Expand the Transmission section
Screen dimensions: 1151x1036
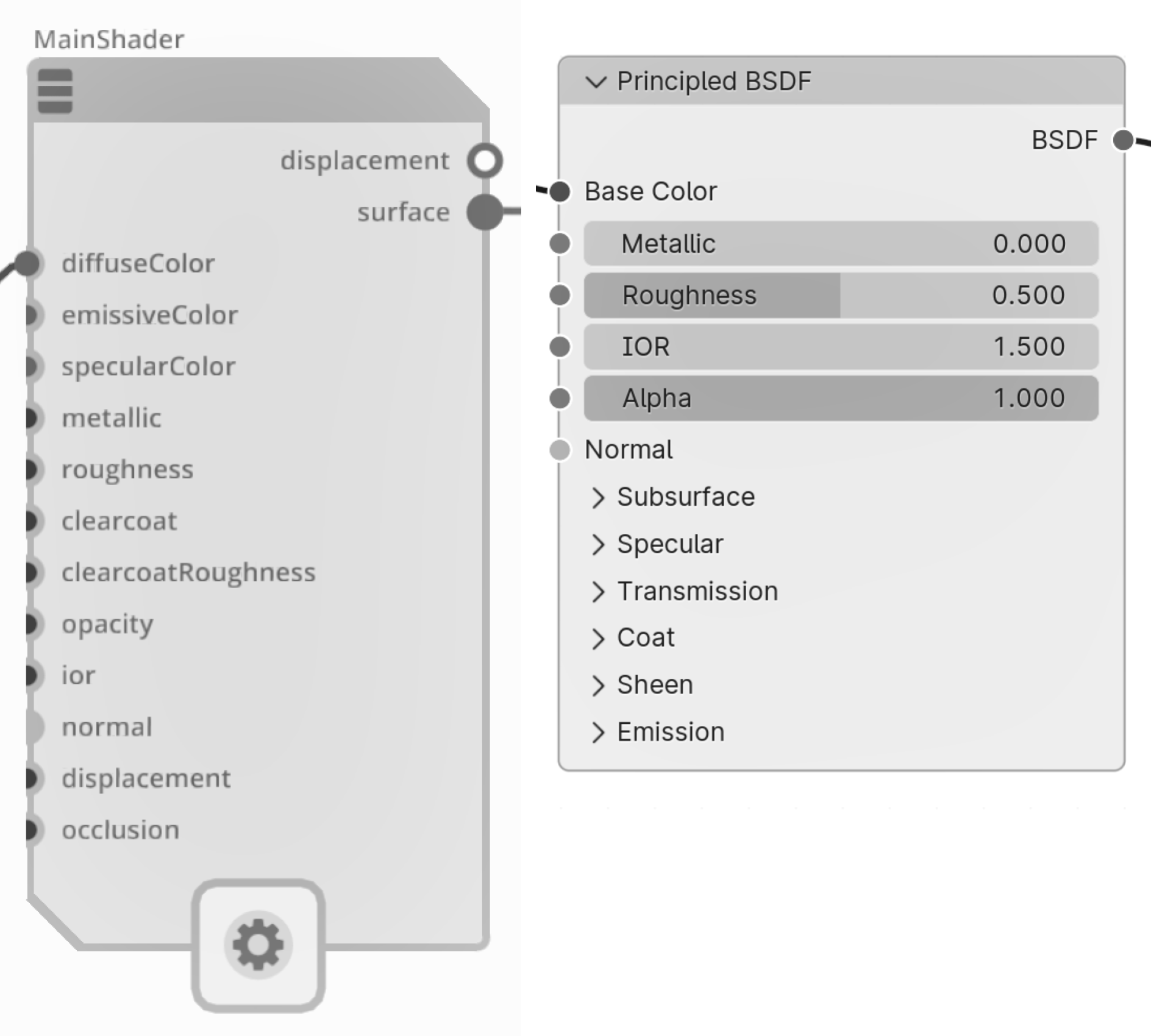[x=598, y=592]
